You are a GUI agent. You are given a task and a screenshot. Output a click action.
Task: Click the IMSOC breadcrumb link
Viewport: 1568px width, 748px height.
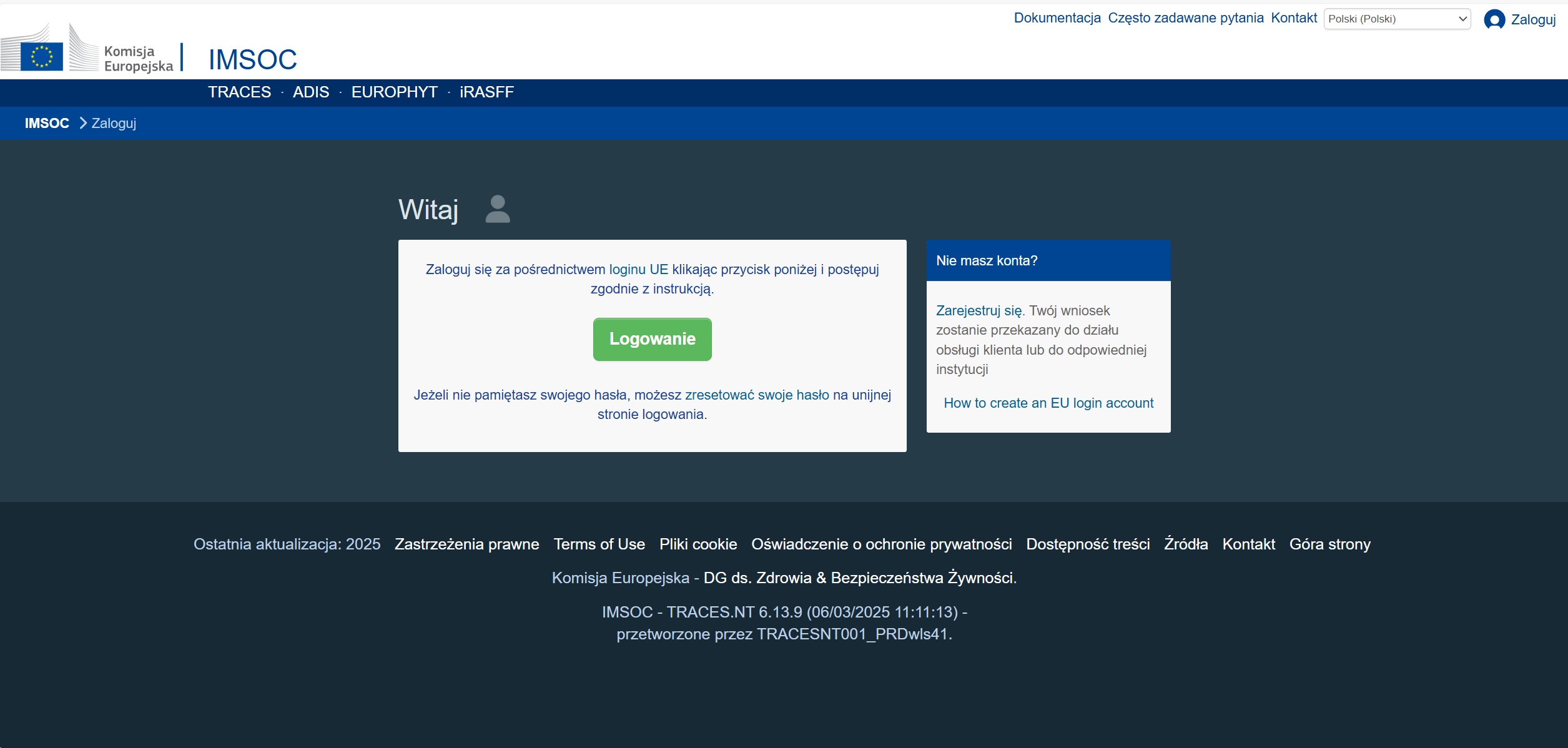[47, 123]
